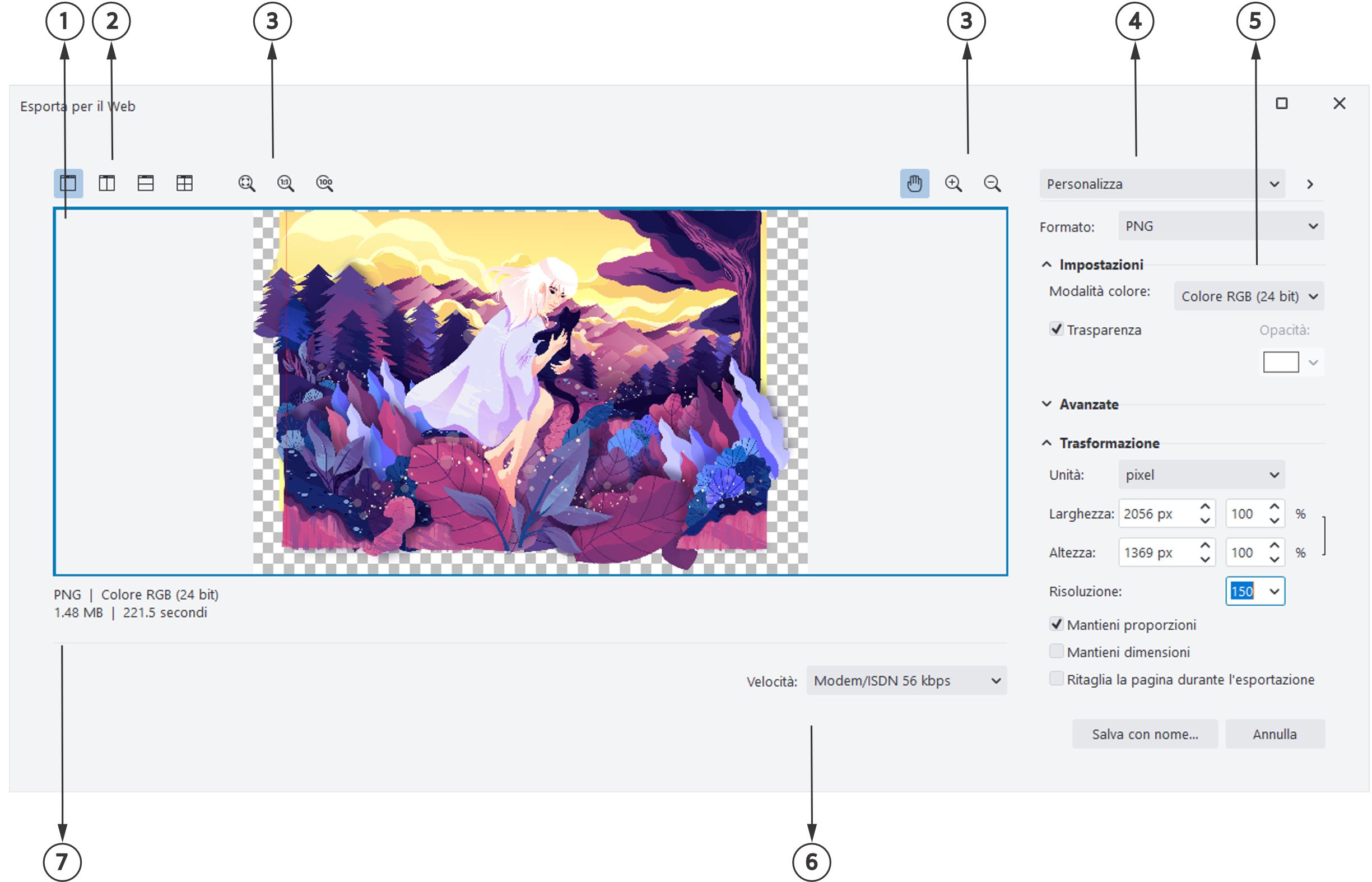The width and height of the screenshot is (1372, 882).
Task: Open the Personalizza preset dropdown
Action: click(1162, 184)
